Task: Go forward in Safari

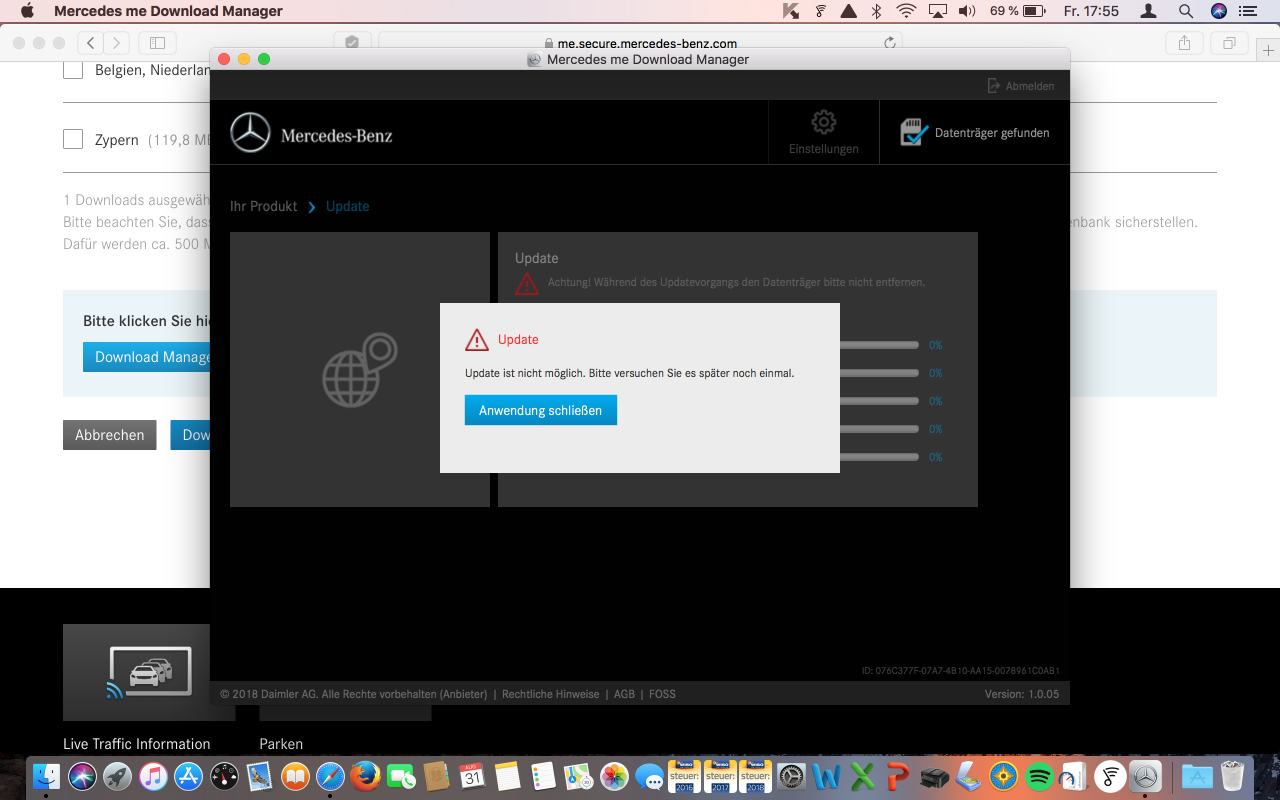Action: 117,43
